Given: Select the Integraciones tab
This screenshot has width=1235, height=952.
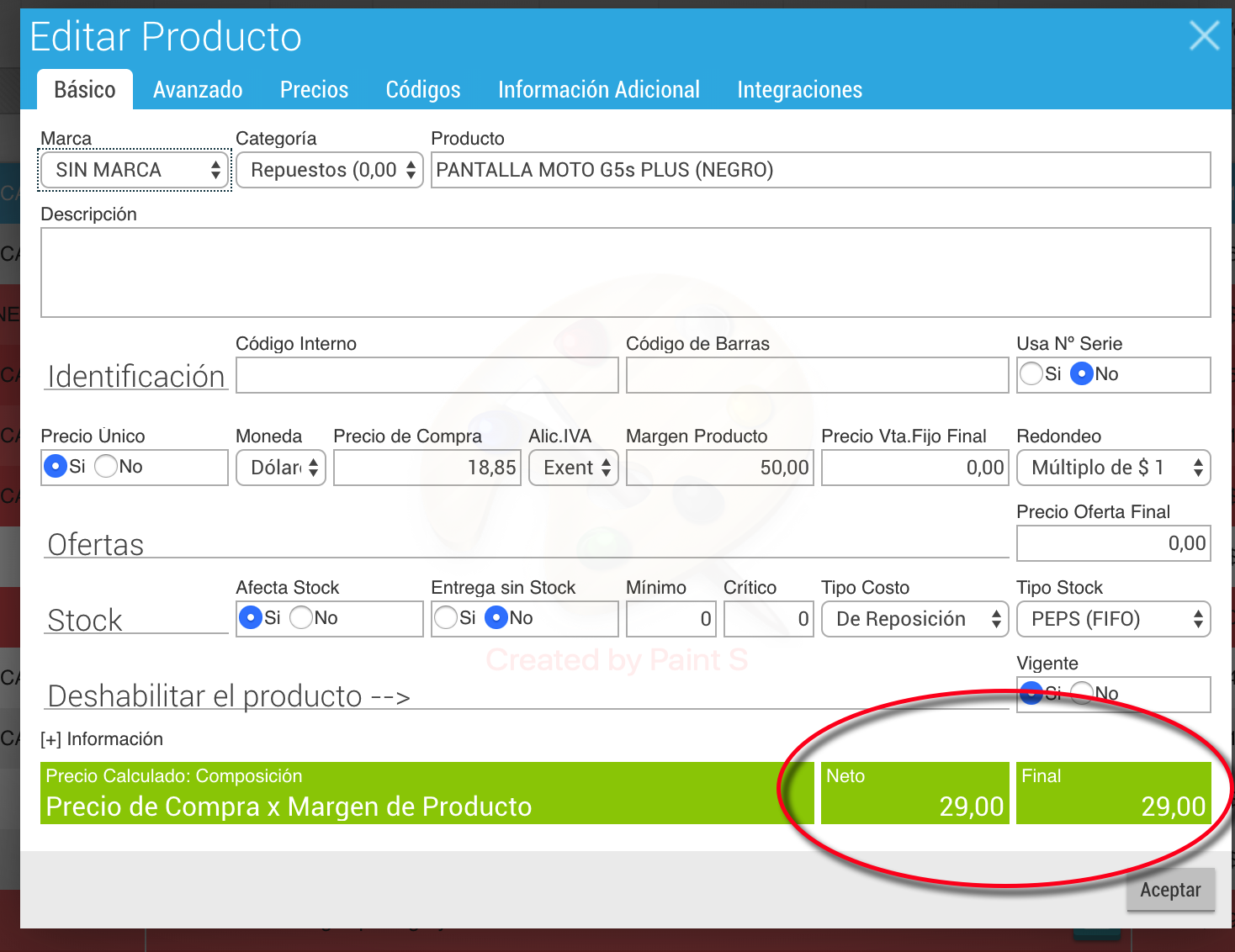Looking at the screenshot, I should tap(799, 90).
